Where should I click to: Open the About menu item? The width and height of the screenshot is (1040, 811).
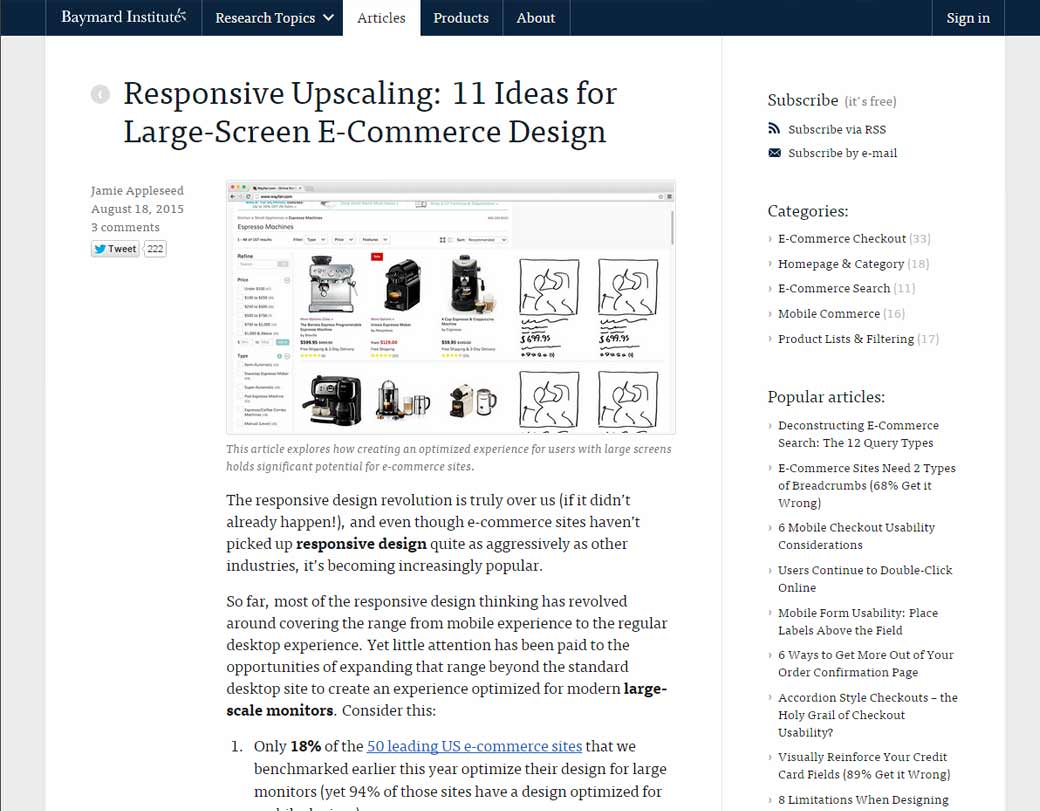click(536, 17)
